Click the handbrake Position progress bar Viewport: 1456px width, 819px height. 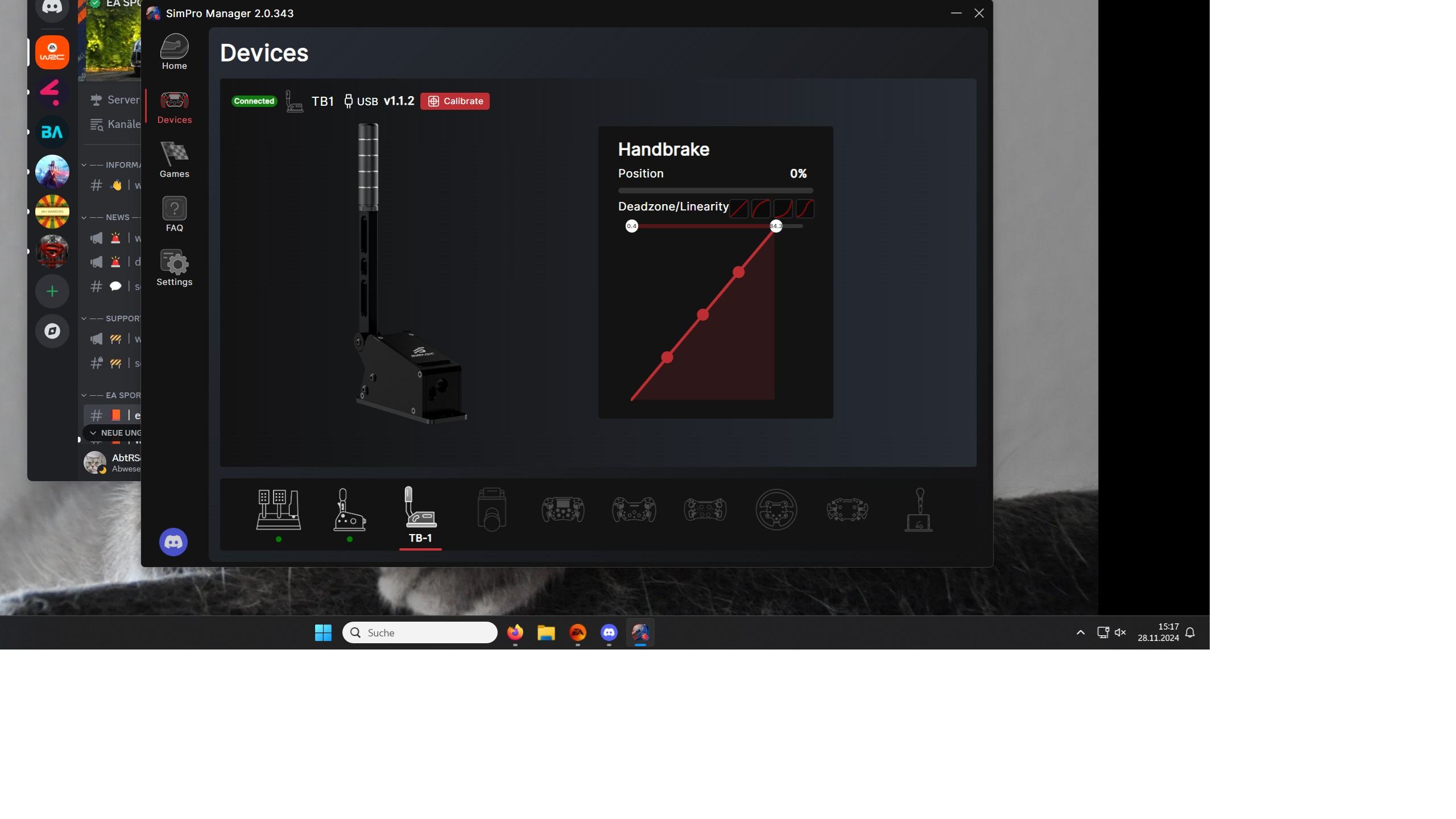click(715, 191)
